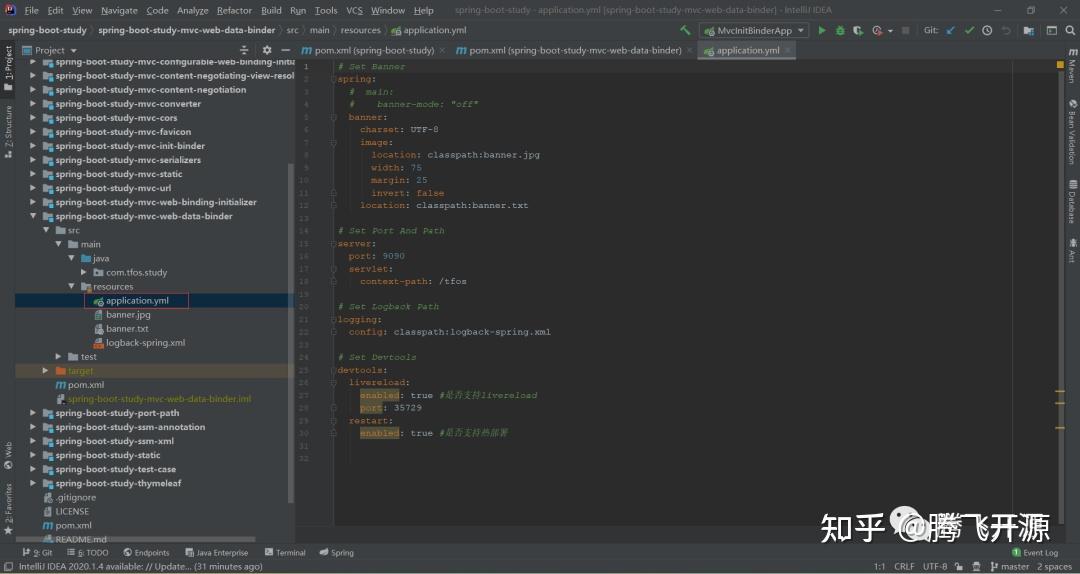Viewport: 1080px width, 574px height.
Task: Open Project panel settings gear
Action: tap(267, 50)
